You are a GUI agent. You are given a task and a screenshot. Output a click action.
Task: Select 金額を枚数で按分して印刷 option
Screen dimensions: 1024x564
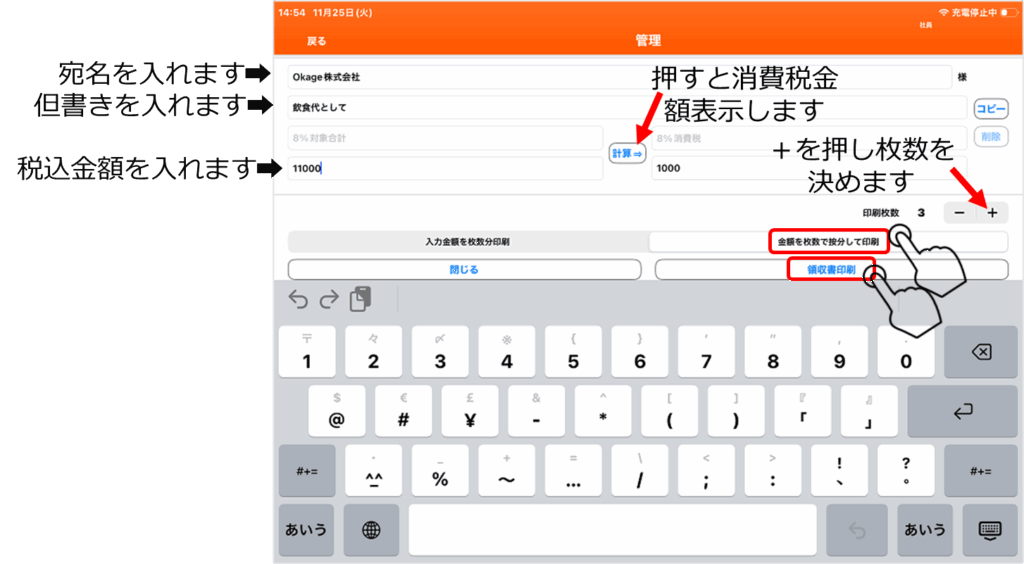(829, 242)
